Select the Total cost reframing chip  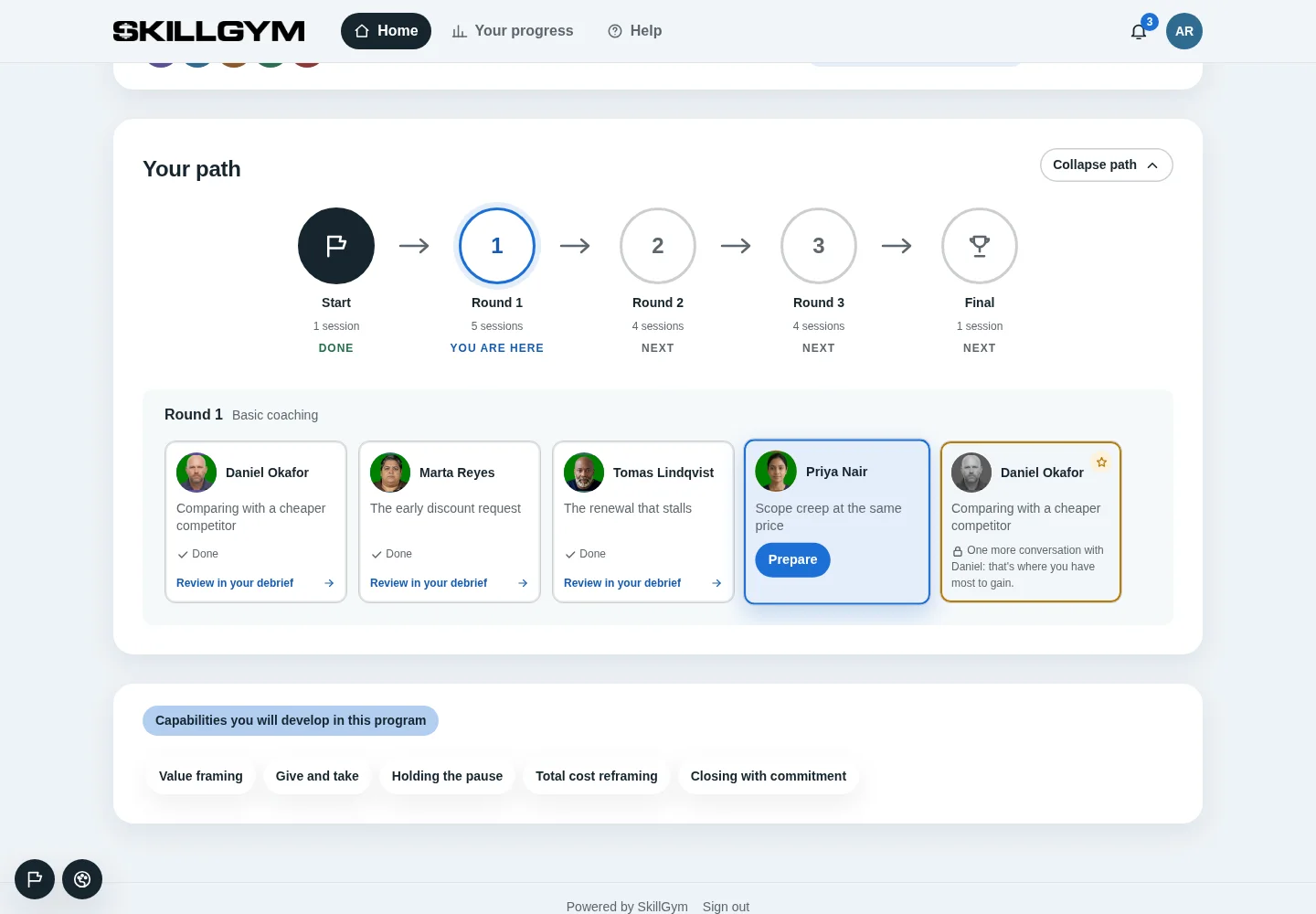(597, 776)
